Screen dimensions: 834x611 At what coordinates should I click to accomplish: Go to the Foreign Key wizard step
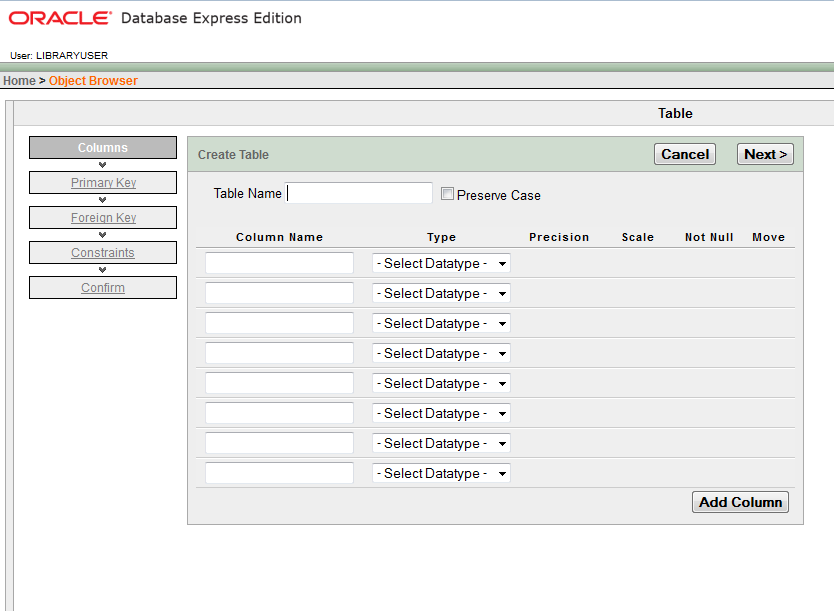[102, 217]
